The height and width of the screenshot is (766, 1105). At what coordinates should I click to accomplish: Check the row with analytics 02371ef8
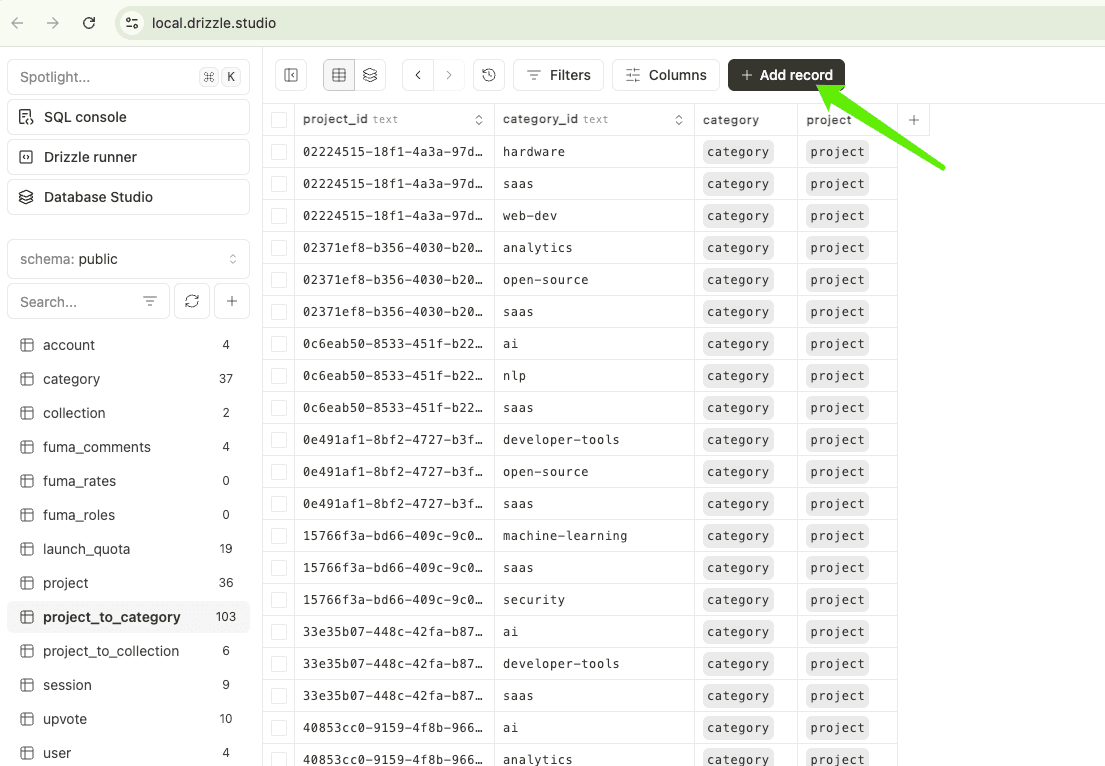[279, 248]
